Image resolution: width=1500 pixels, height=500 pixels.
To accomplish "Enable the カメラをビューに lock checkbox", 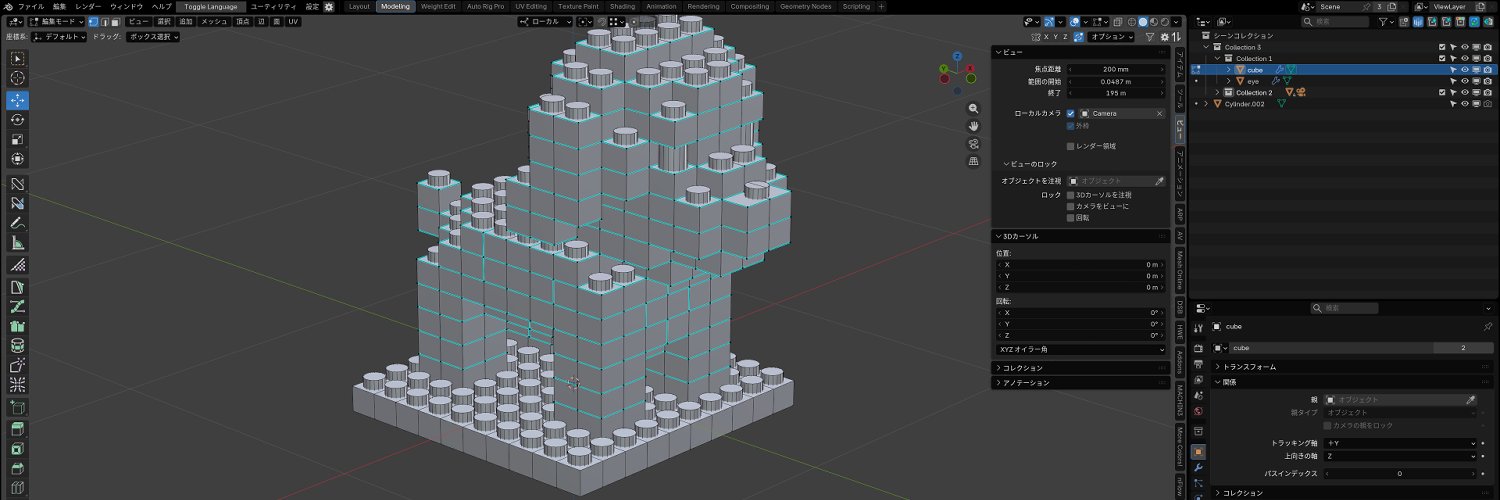I will coord(1071,206).
